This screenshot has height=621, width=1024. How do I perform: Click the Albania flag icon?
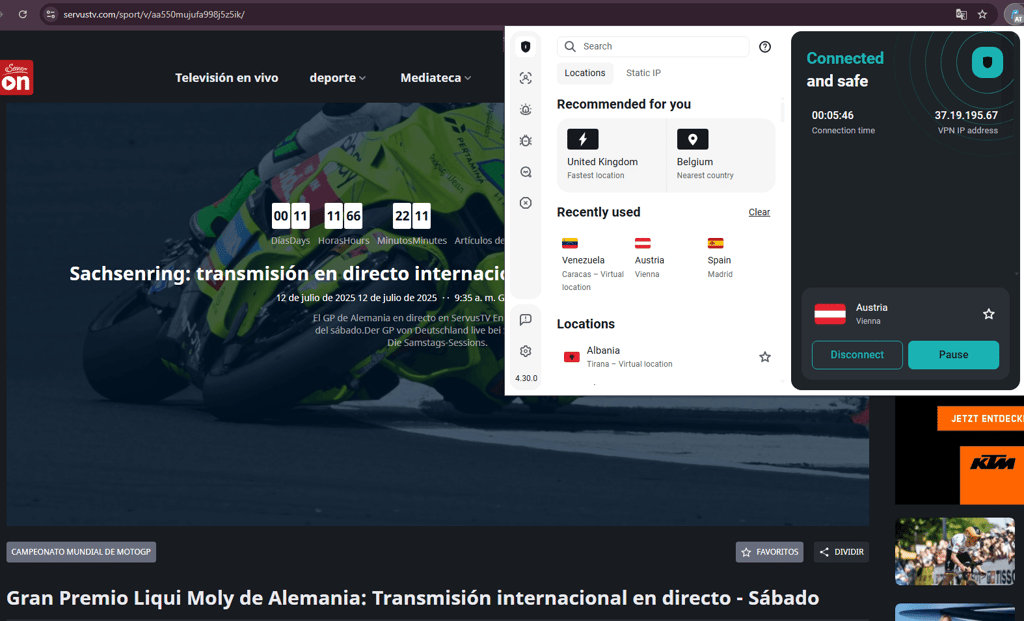[571, 357]
